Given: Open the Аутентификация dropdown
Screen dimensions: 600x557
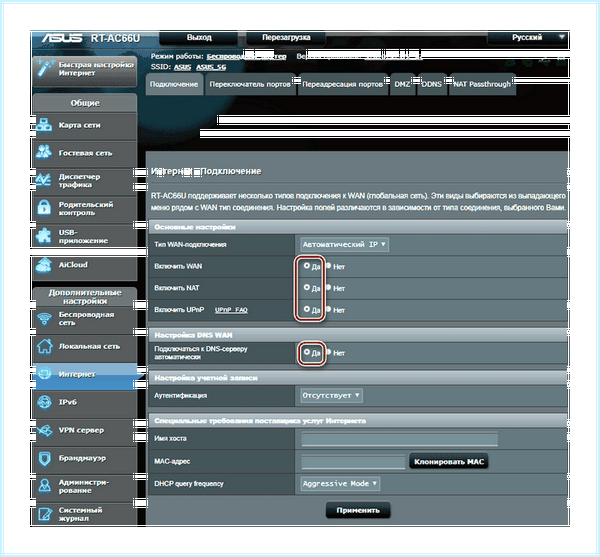Looking at the screenshot, I should 331,395.
